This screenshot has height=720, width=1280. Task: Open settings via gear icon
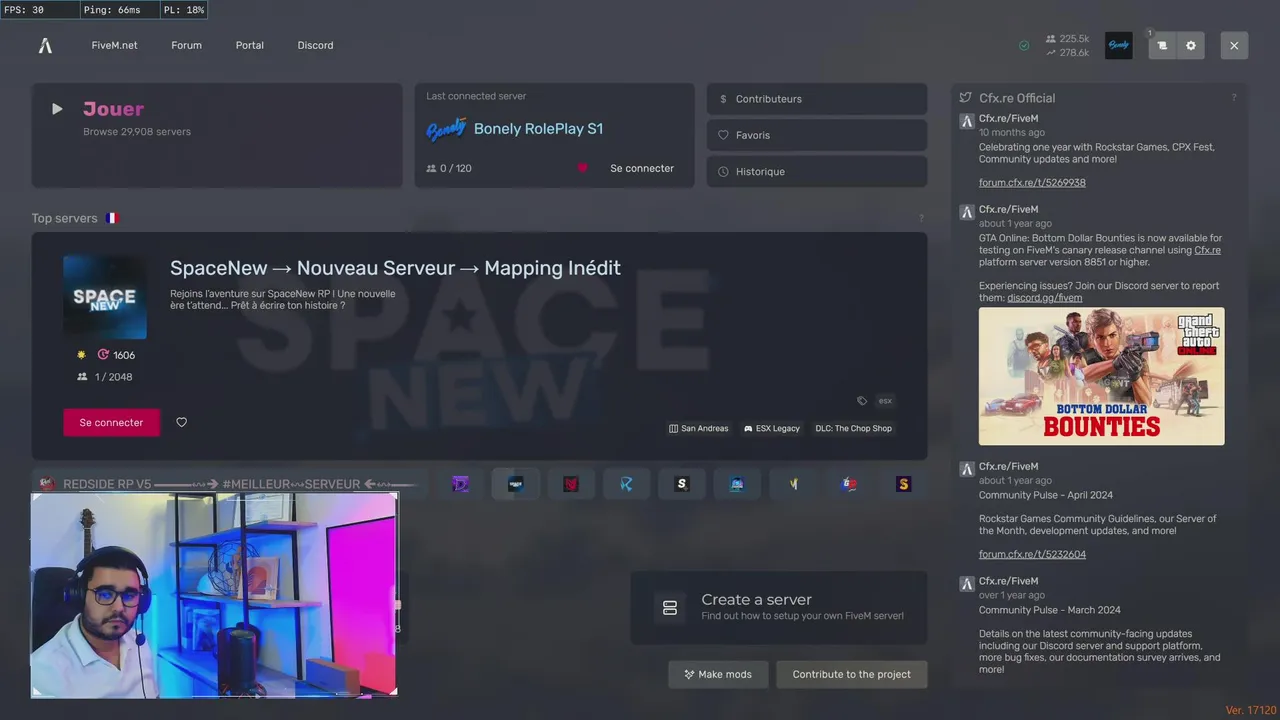pos(1191,46)
